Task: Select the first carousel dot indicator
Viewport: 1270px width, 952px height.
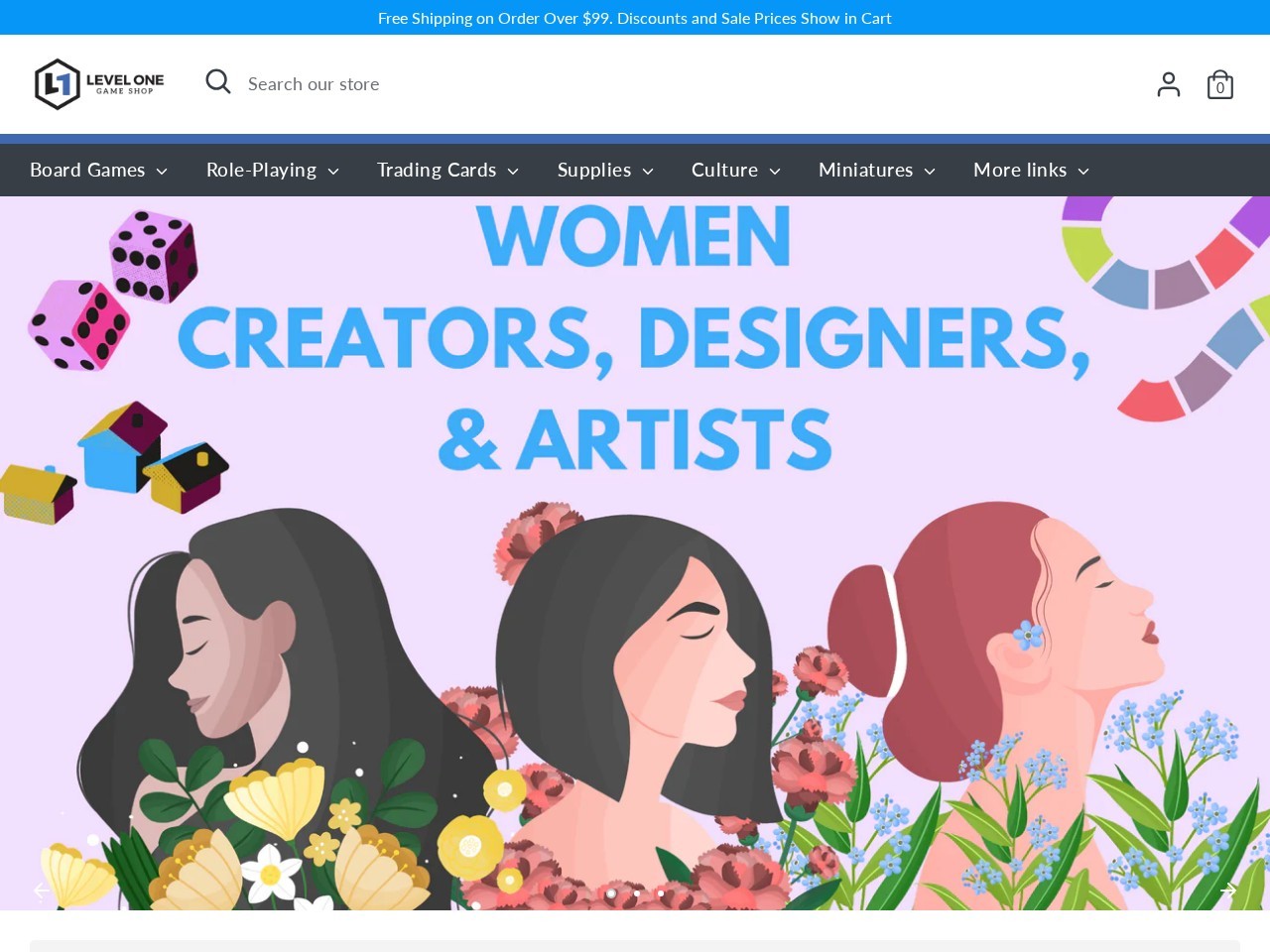Action: (611, 893)
